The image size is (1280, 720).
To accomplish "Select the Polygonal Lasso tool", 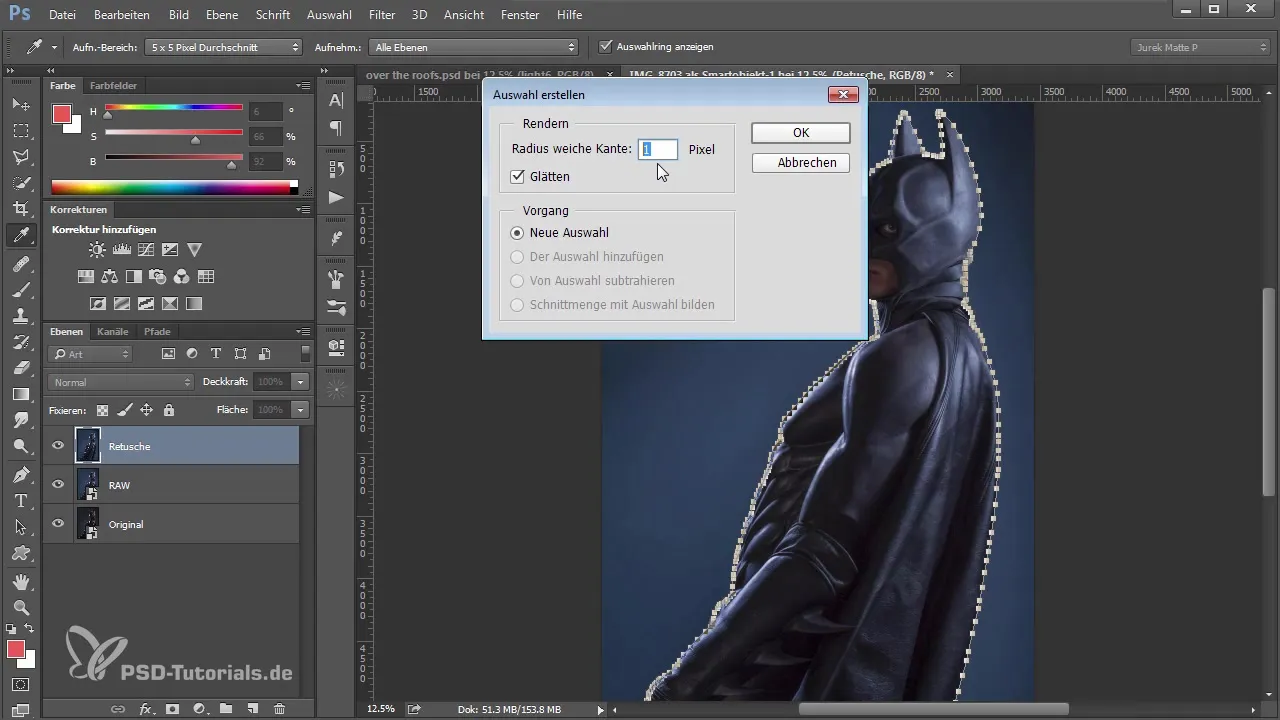I will click(20, 157).
